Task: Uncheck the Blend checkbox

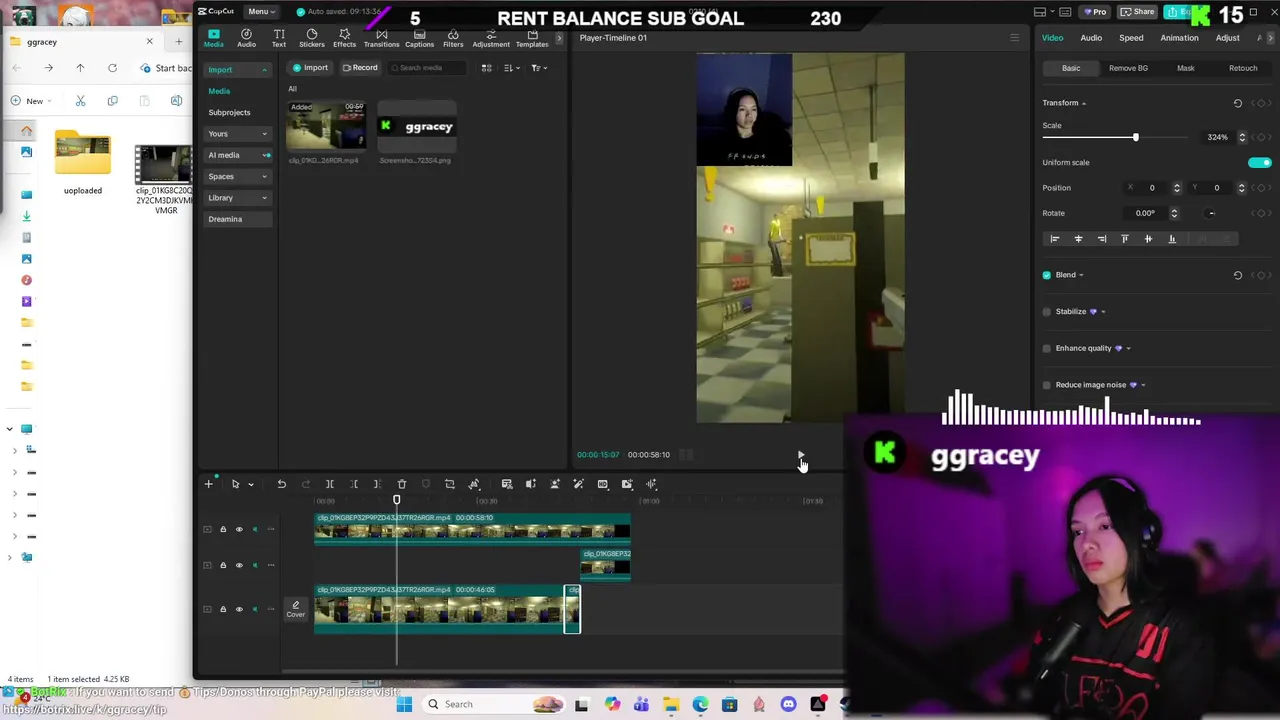Action: (1047, 275)
